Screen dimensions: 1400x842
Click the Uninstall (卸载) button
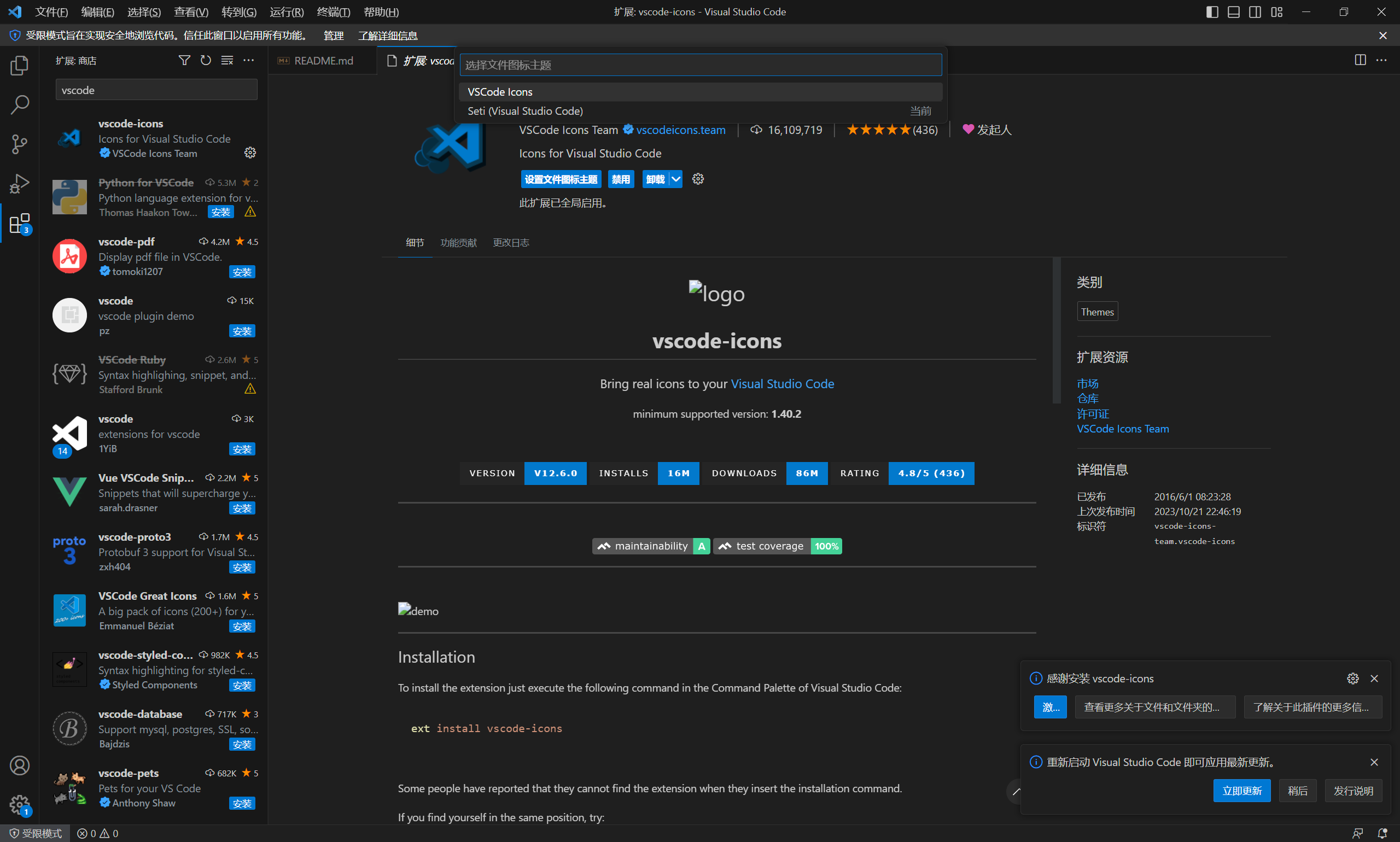tap(656, 179)
